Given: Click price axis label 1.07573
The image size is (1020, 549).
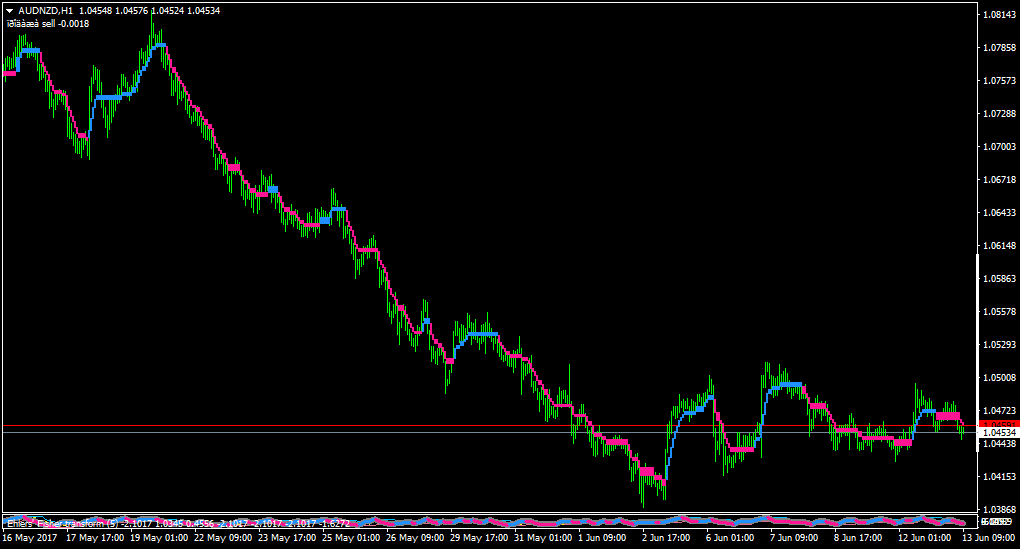Looking at the screenshot, I should (x=1000, y=81).
